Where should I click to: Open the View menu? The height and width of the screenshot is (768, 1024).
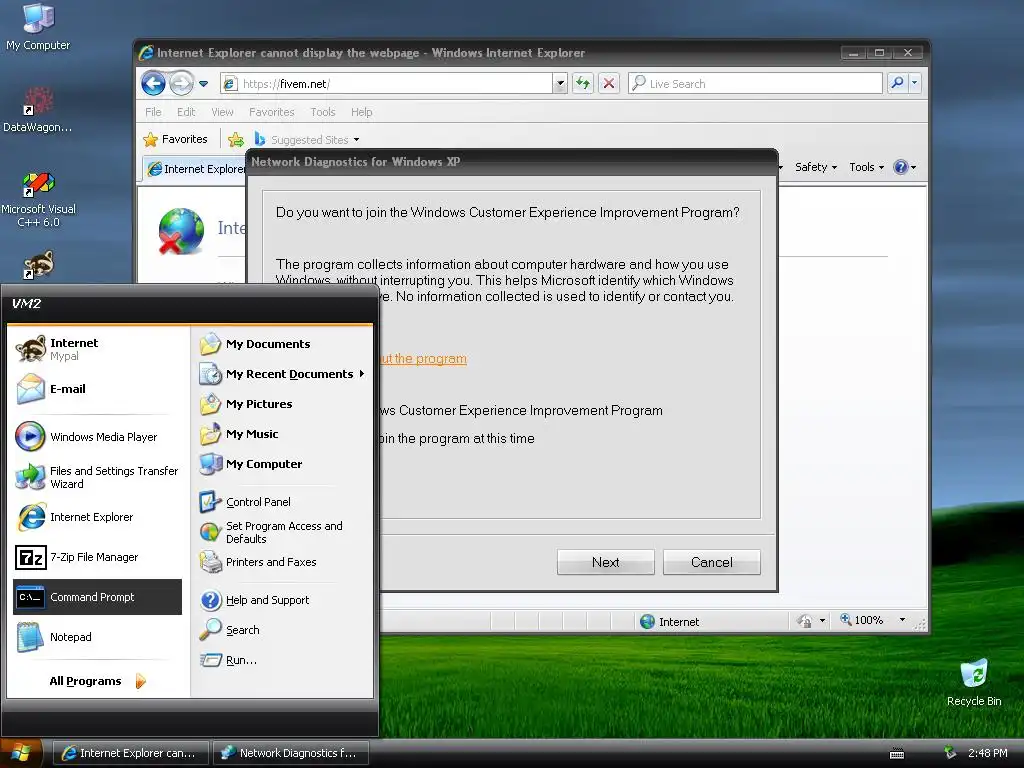[222, 112]
